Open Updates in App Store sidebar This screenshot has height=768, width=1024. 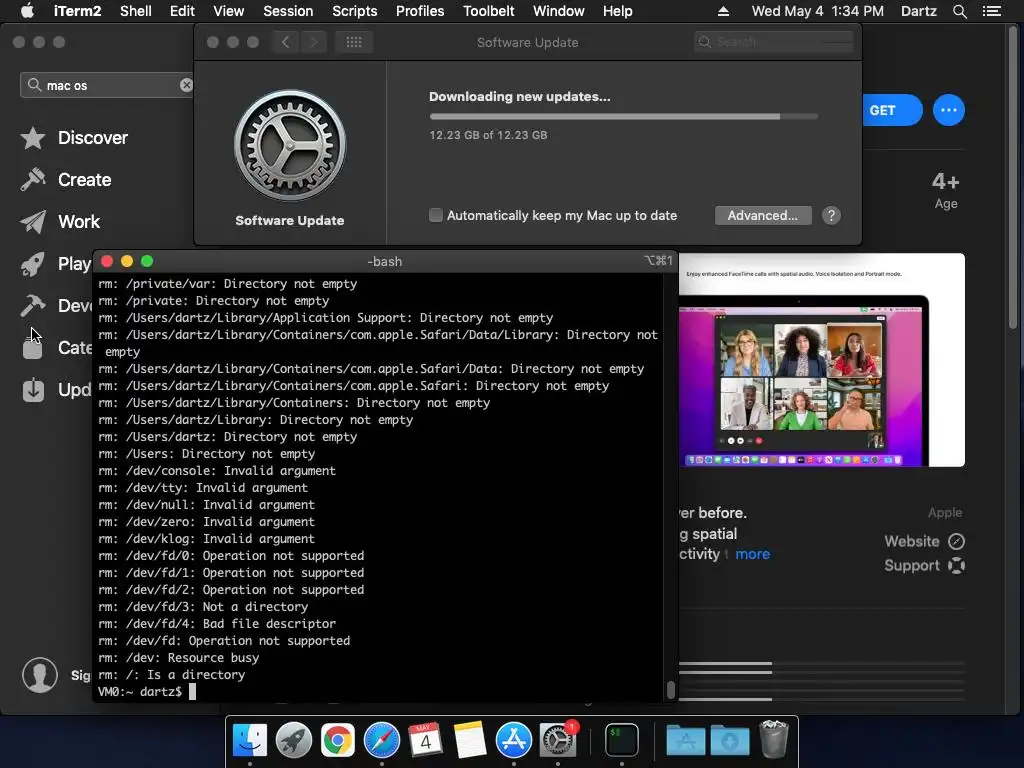pyautogui.click(x=56, y=390)
